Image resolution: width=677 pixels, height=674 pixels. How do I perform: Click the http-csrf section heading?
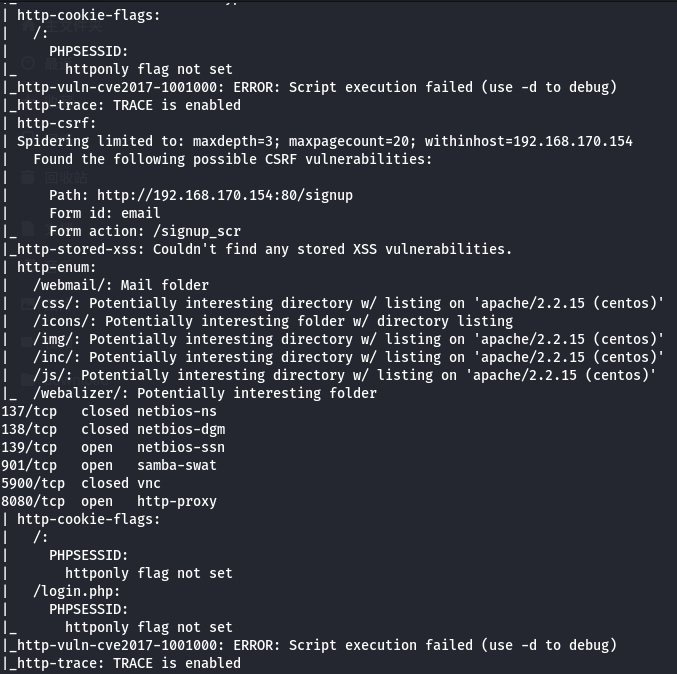tap(56, 123)
